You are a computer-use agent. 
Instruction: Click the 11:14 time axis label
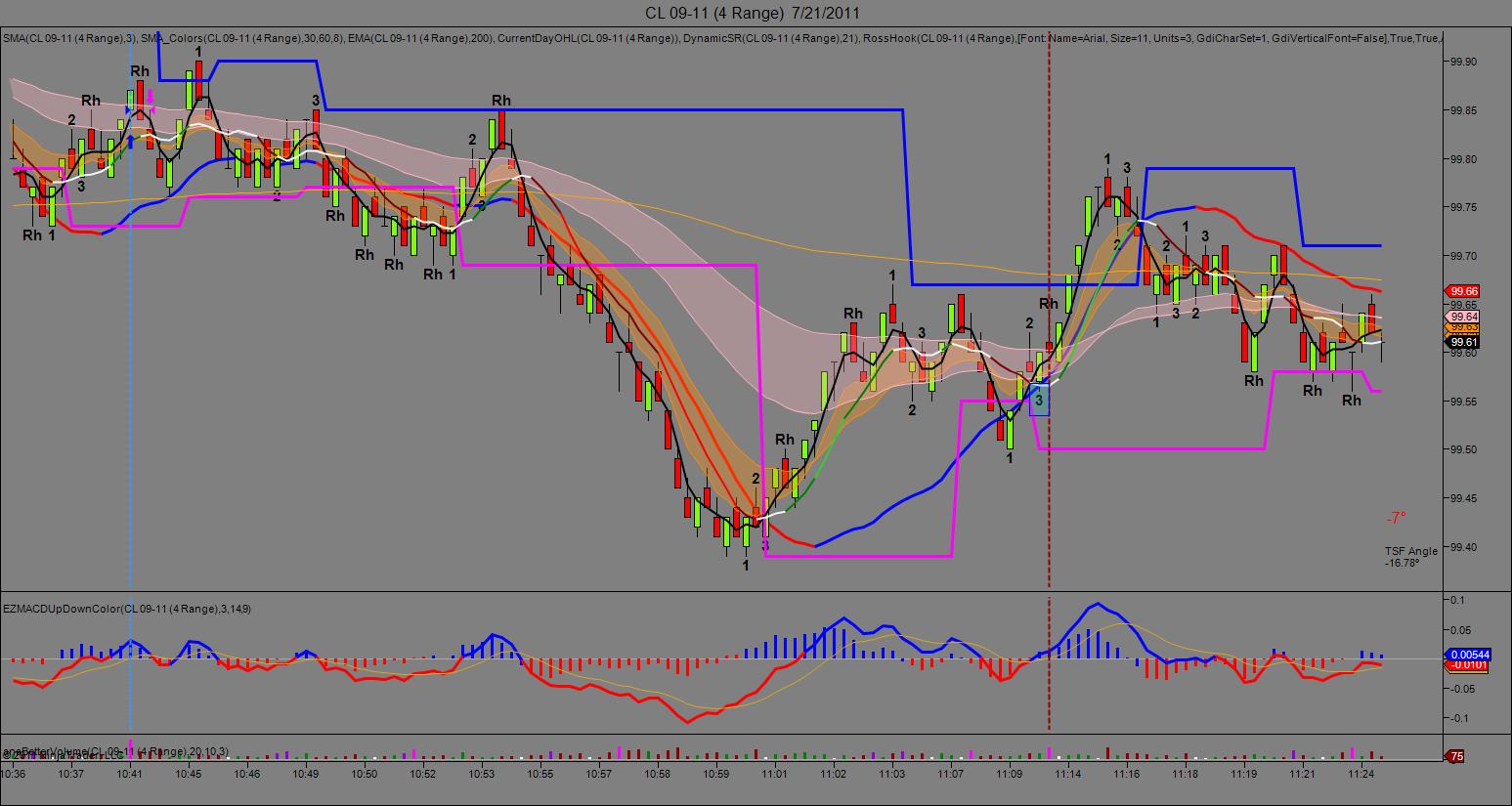(x=1068, y=774)
